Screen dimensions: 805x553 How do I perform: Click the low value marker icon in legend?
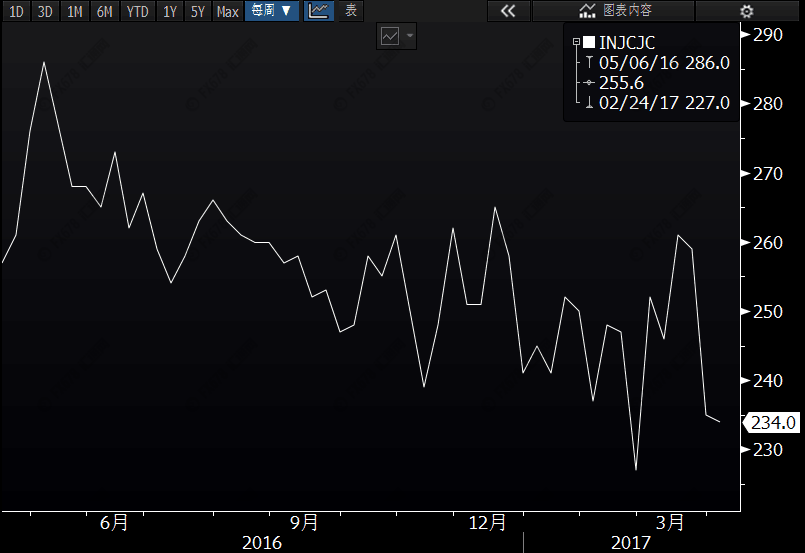(x=588, y=103)
